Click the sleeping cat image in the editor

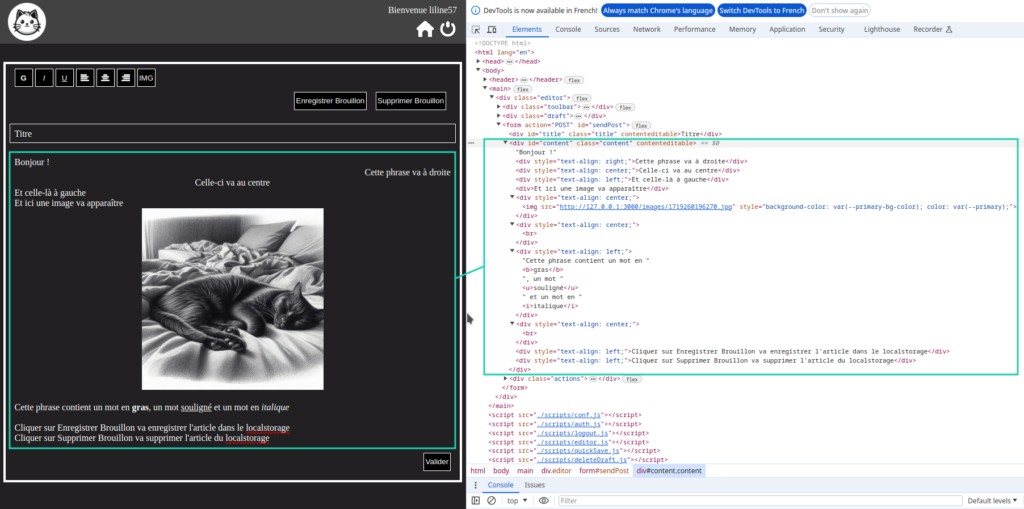(x=232, y=299)
